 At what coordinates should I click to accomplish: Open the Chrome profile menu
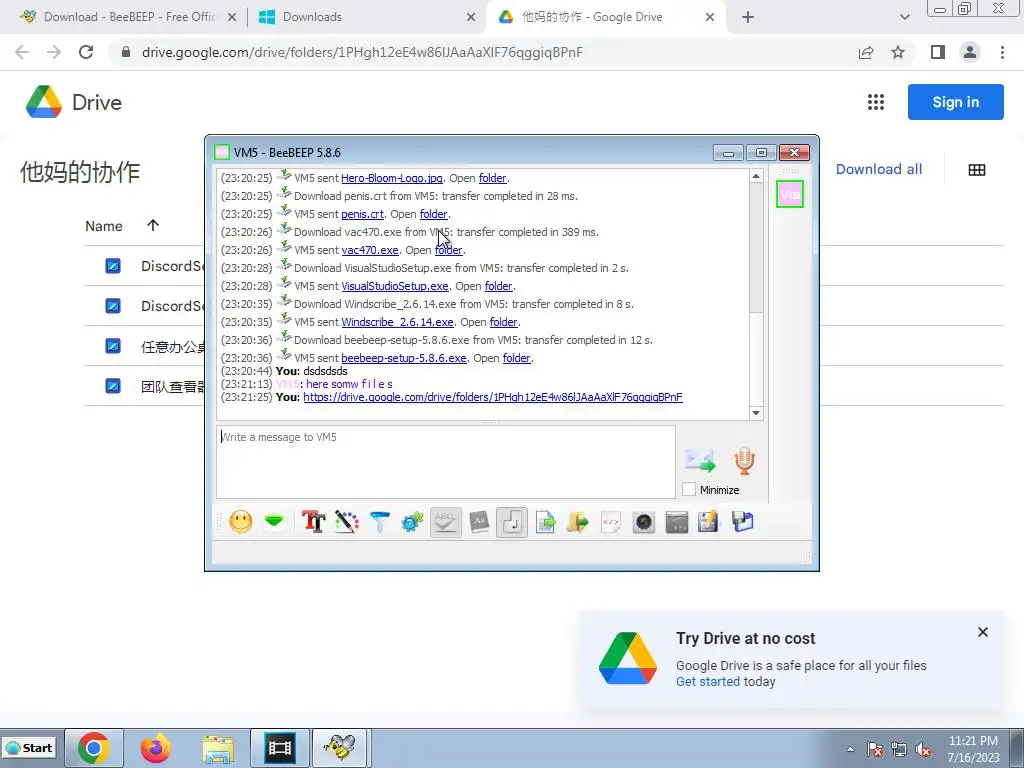(970, 52)
